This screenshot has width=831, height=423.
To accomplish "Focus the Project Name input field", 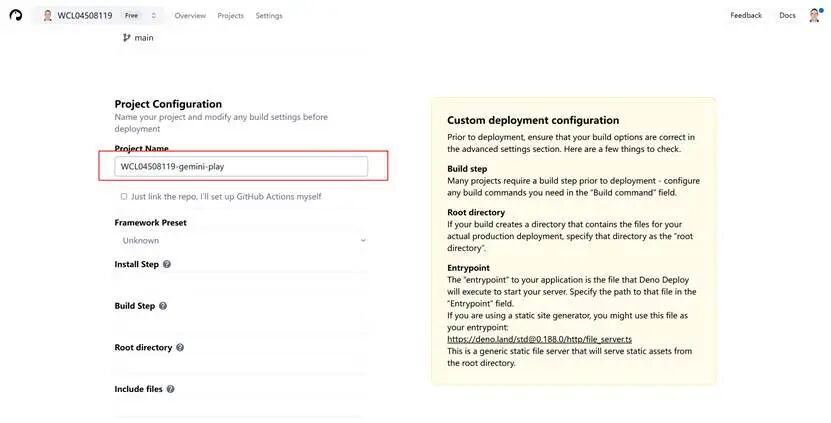I will tap(241, 167).
